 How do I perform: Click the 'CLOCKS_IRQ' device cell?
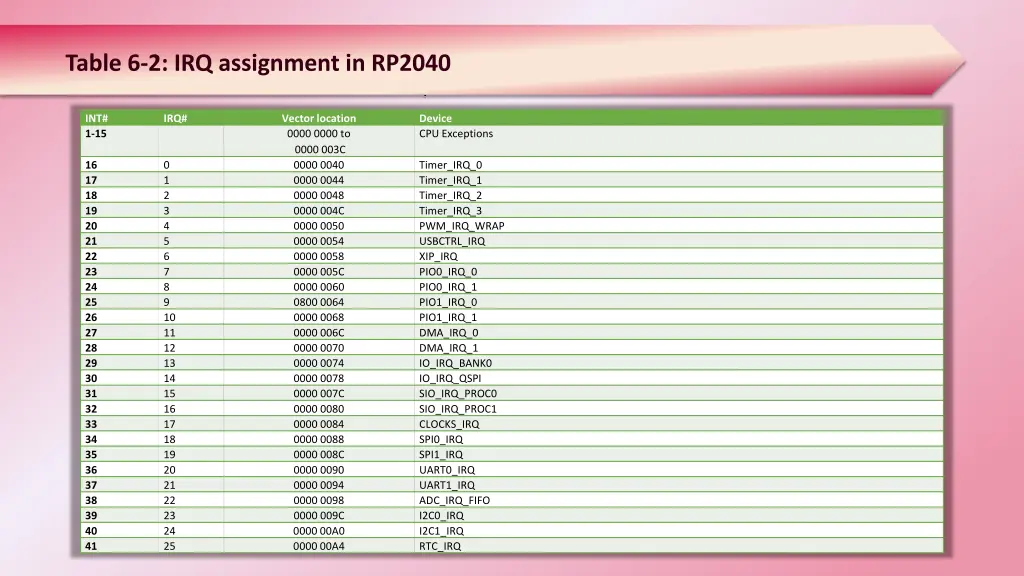pyautogui.click(x=449, y=424)
